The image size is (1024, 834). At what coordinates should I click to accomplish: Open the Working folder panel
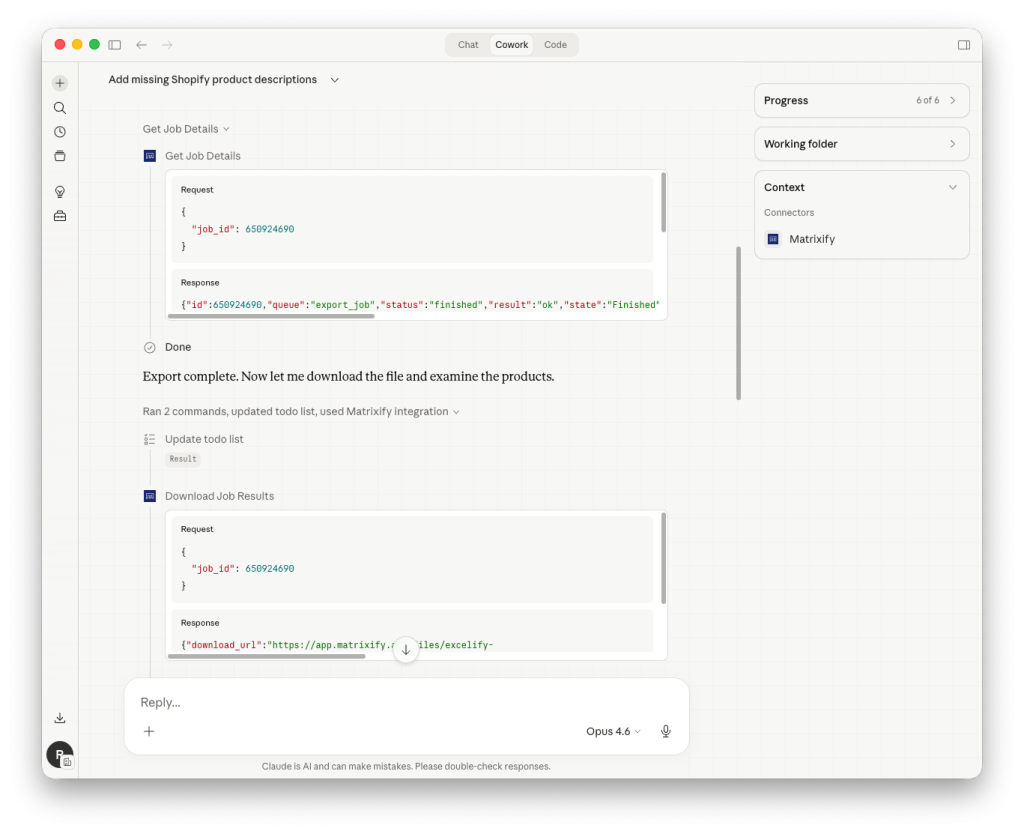(x=861, y=143)
